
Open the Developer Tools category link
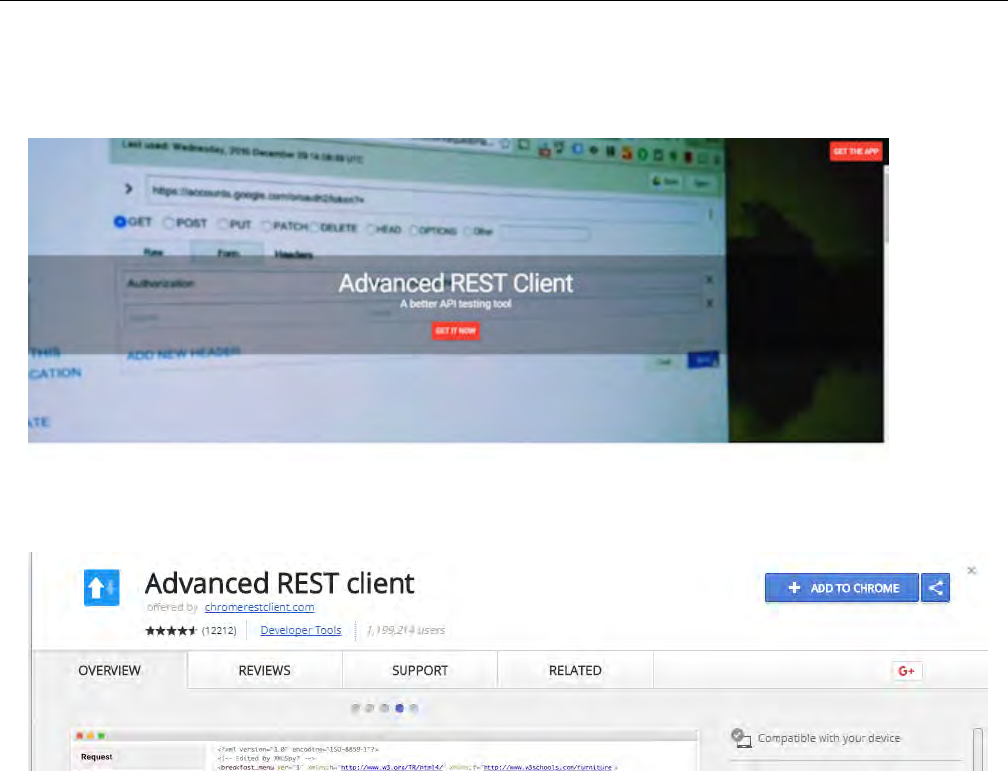(301, 630)
